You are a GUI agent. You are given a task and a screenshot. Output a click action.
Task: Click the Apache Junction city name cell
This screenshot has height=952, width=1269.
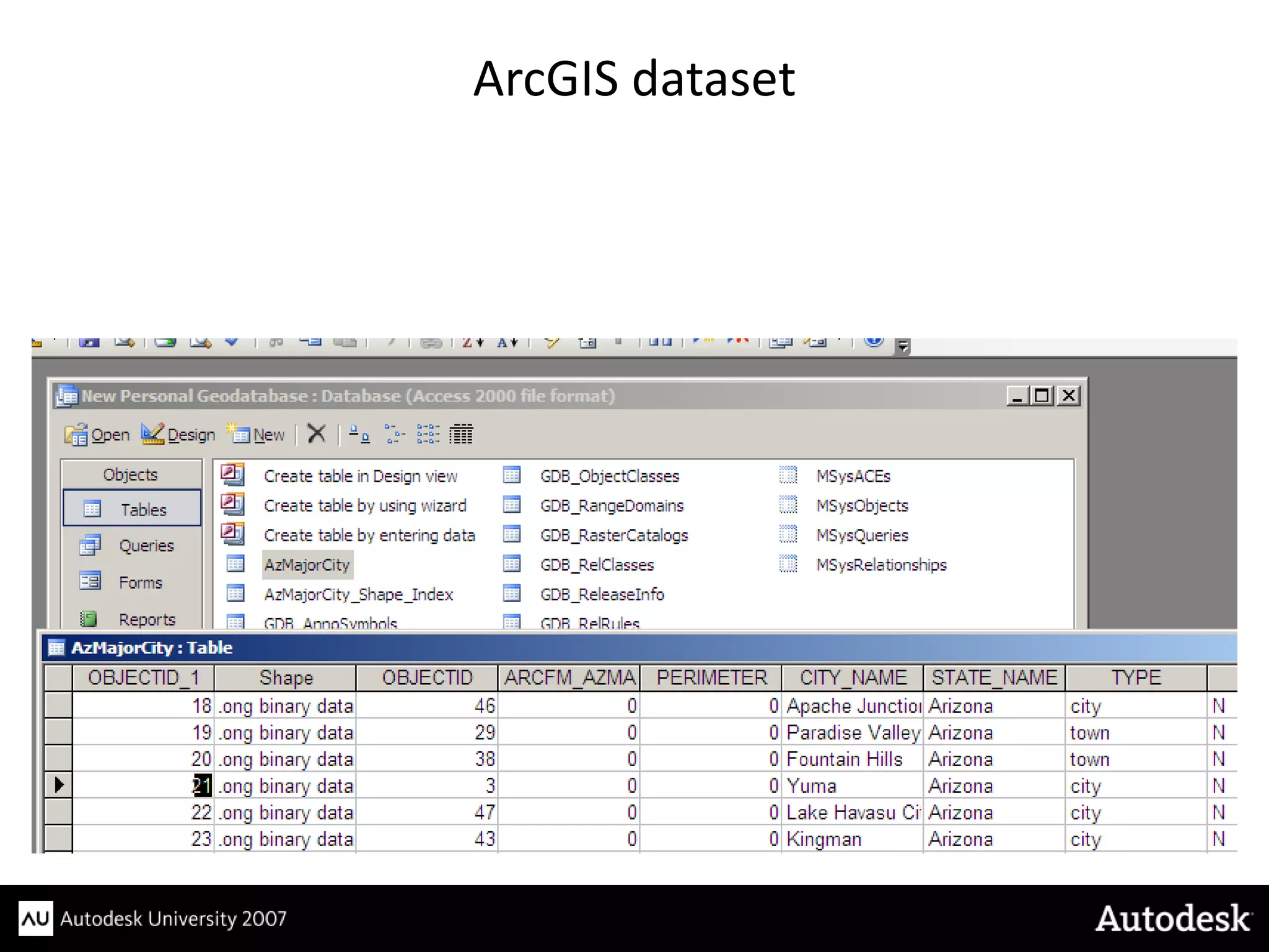pos(853,705)
